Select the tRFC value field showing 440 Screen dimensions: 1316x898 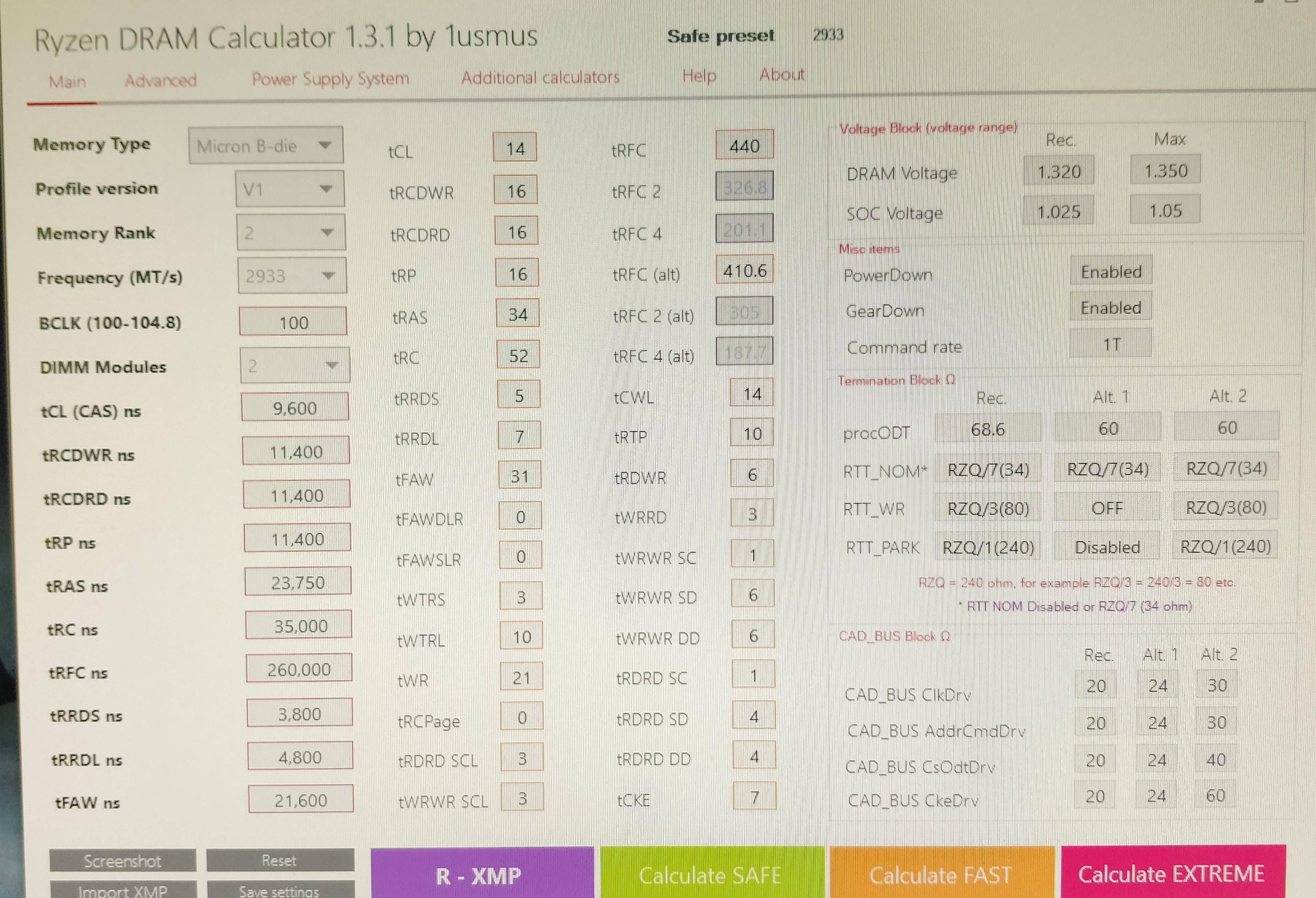pyautogui.click(x=744, y=146)
